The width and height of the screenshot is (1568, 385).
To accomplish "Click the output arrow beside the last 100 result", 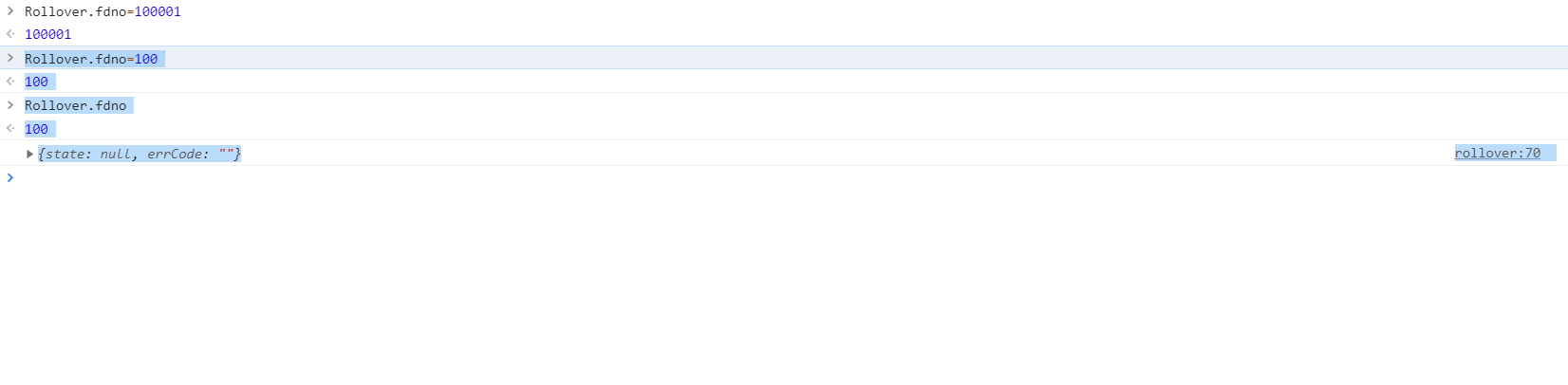I will 10,129.
